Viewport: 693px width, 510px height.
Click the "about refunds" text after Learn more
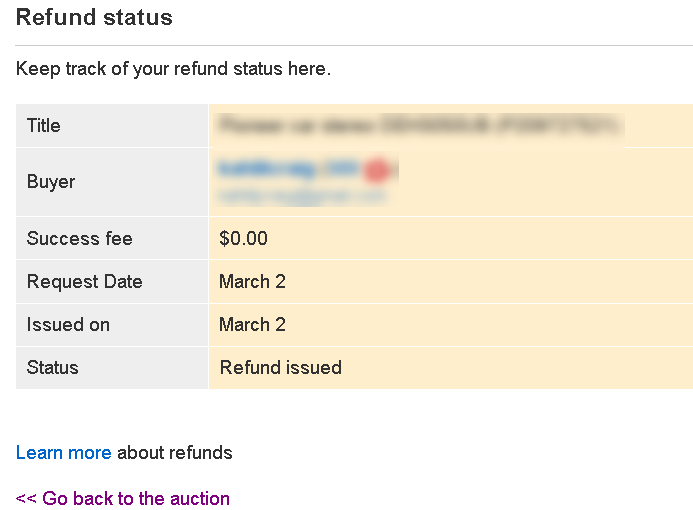[x=175, y=453]
